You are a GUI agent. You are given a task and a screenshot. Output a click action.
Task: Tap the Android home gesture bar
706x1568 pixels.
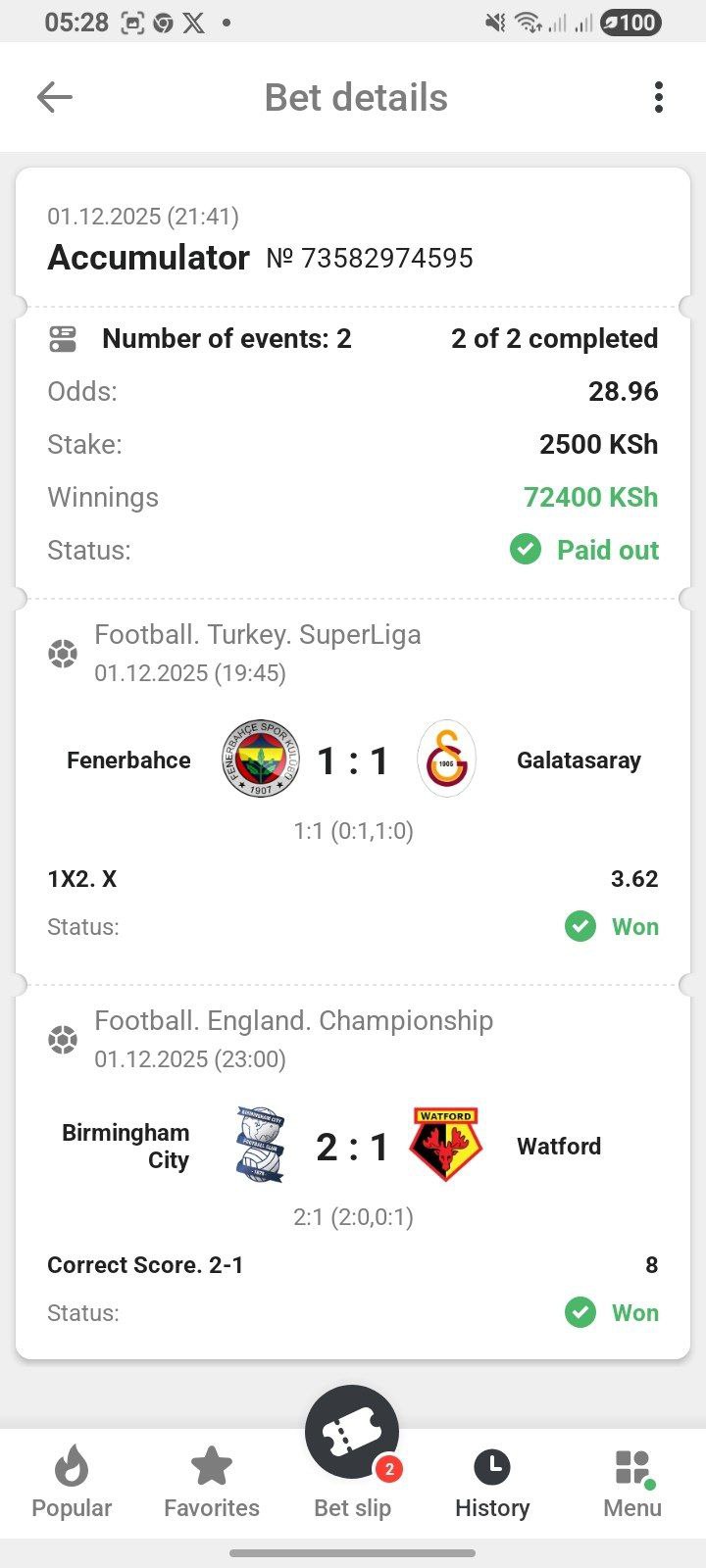(x=353, y=1553)
